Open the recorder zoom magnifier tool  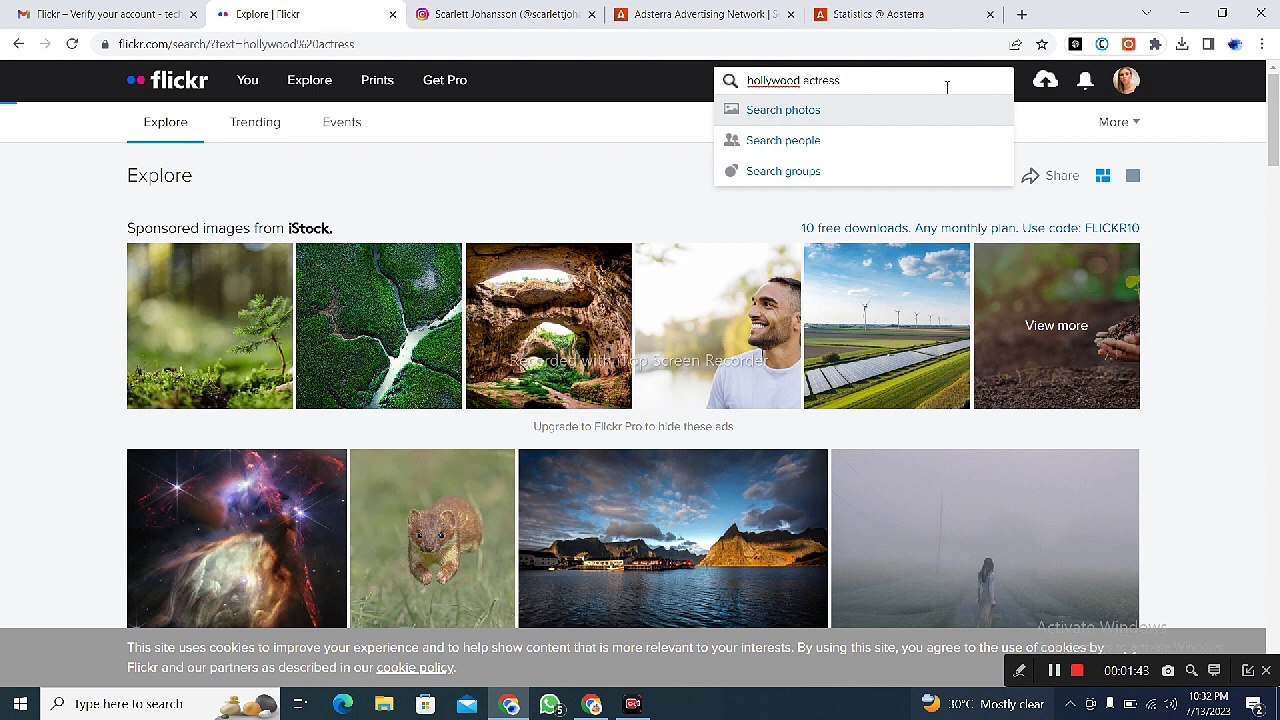(1191, 671)
